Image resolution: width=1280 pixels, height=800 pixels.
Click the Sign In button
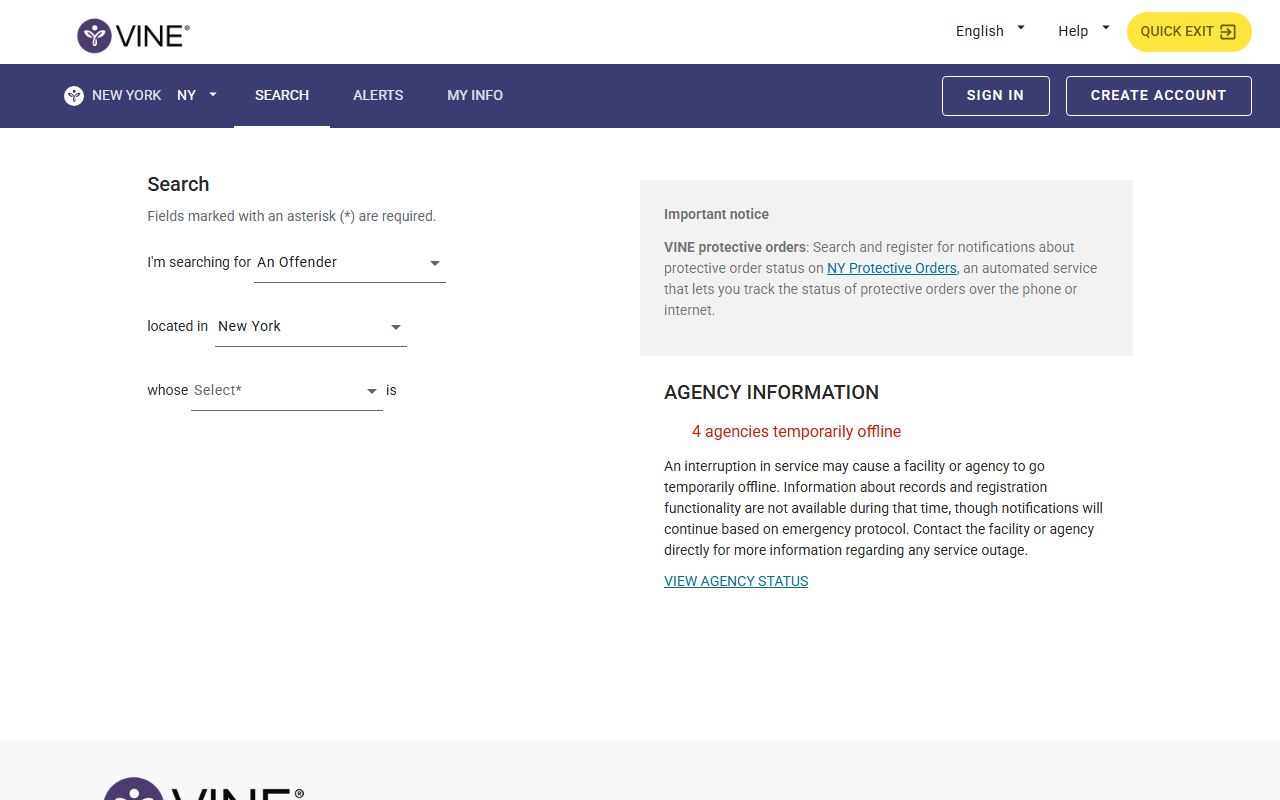click(995, 96)
